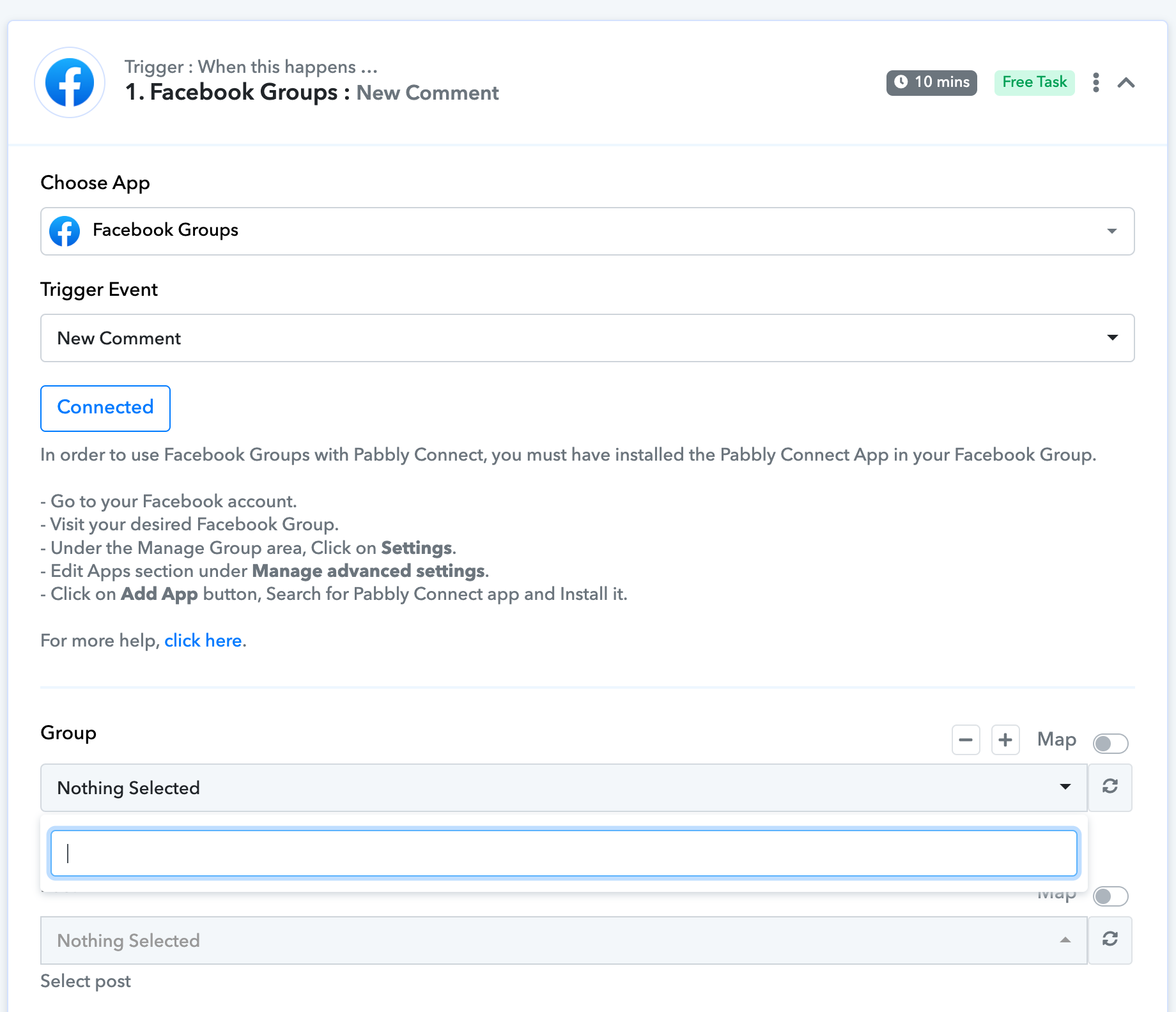The image size is (1176, 1012).
Task: Click the group search input field
Action: pos(564,853)
